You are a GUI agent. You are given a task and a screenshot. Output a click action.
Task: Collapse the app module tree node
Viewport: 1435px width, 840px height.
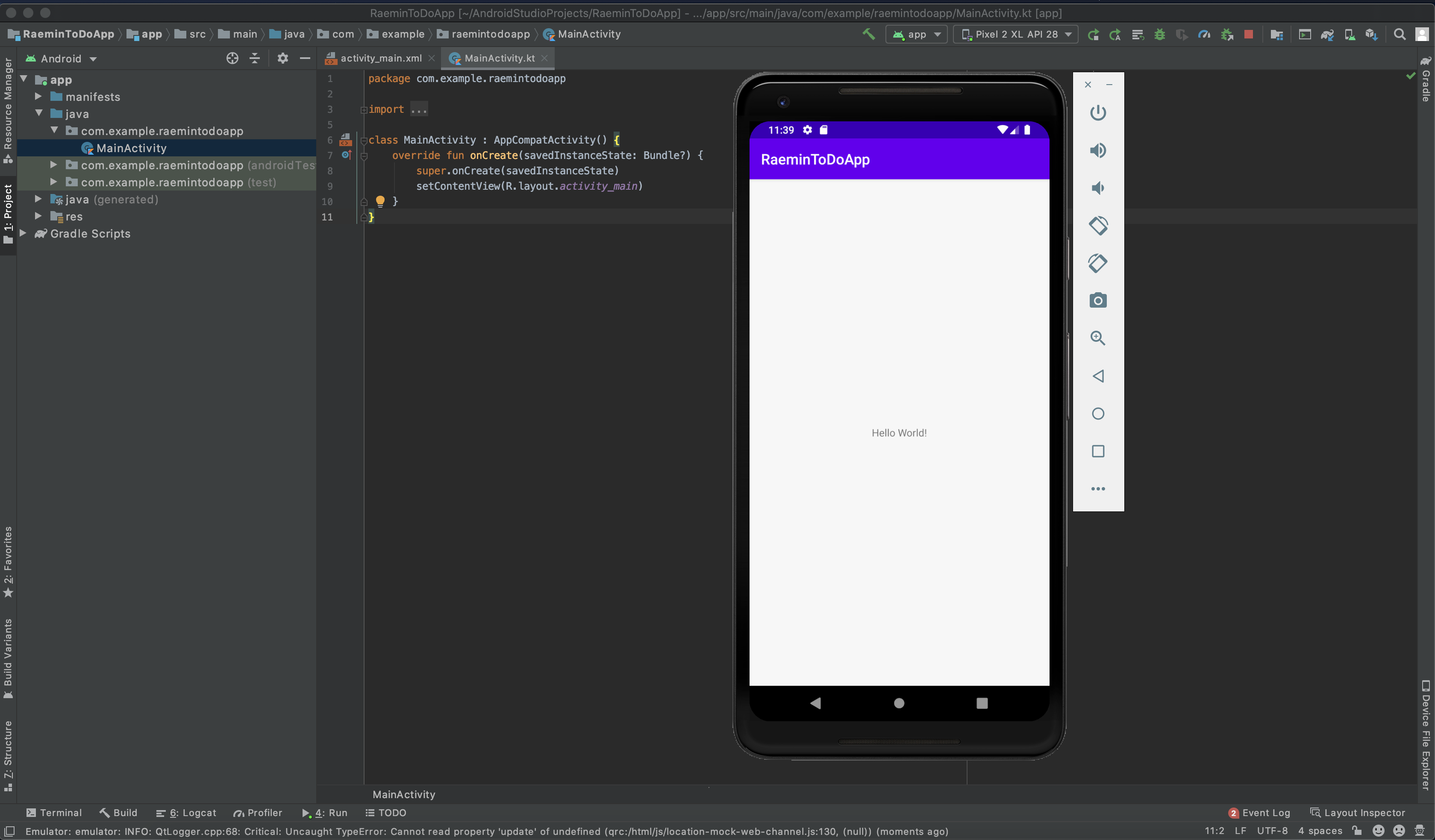(24, 79)
